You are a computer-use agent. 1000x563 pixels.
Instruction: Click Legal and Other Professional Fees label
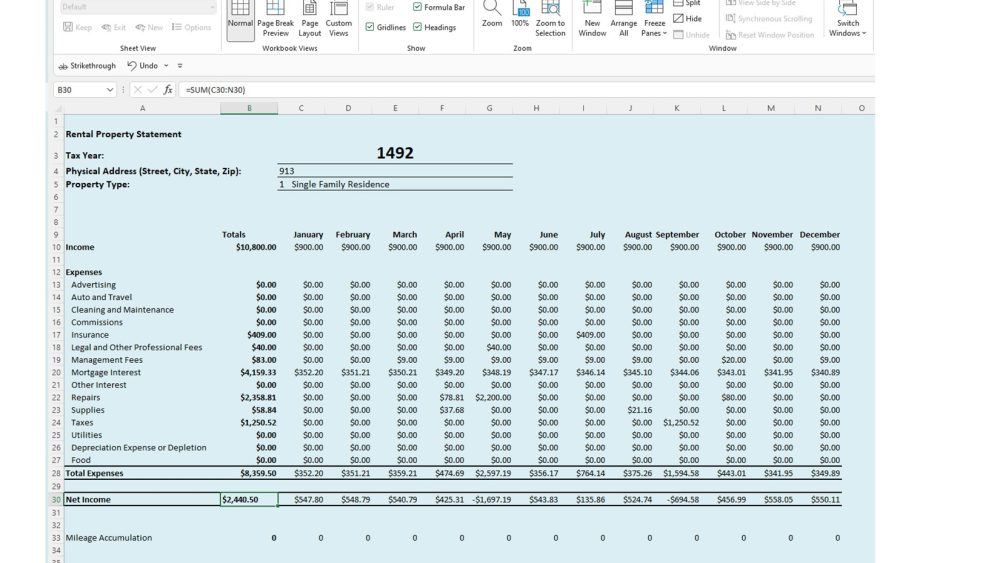point(136,347)
